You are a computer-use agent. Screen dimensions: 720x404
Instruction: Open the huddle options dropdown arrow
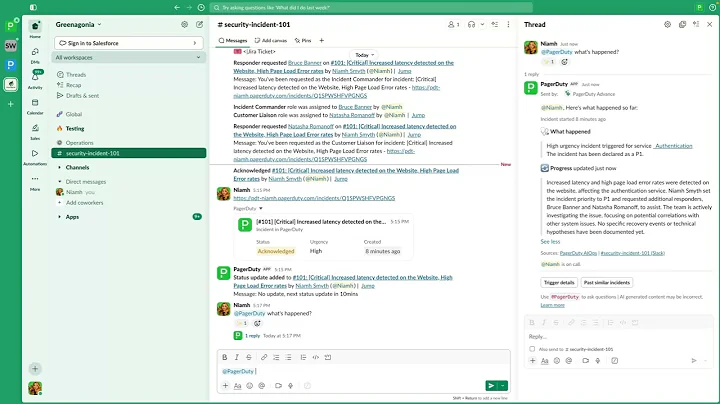click(x=482, y=24)
